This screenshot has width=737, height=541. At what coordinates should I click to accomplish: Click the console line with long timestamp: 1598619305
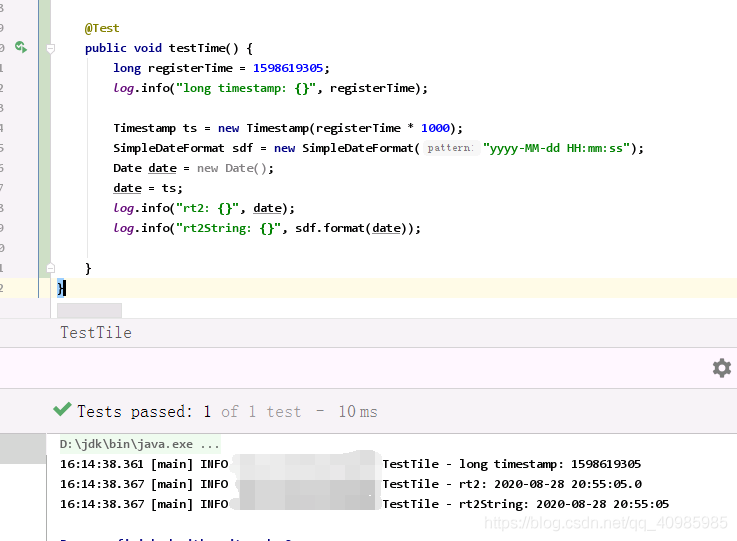click(x=350, y=464)
